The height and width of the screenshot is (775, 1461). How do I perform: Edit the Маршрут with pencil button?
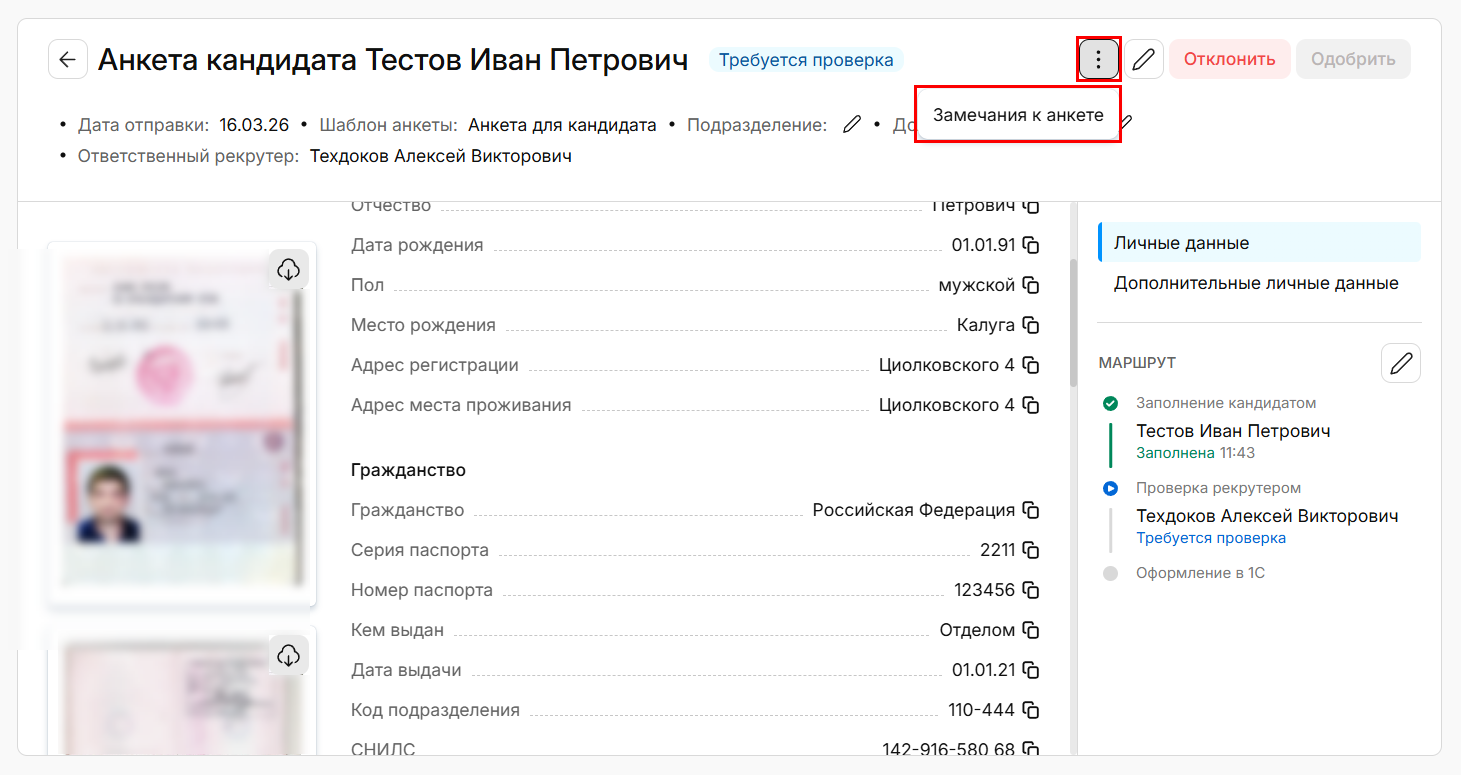click(x=1400, y=363)
